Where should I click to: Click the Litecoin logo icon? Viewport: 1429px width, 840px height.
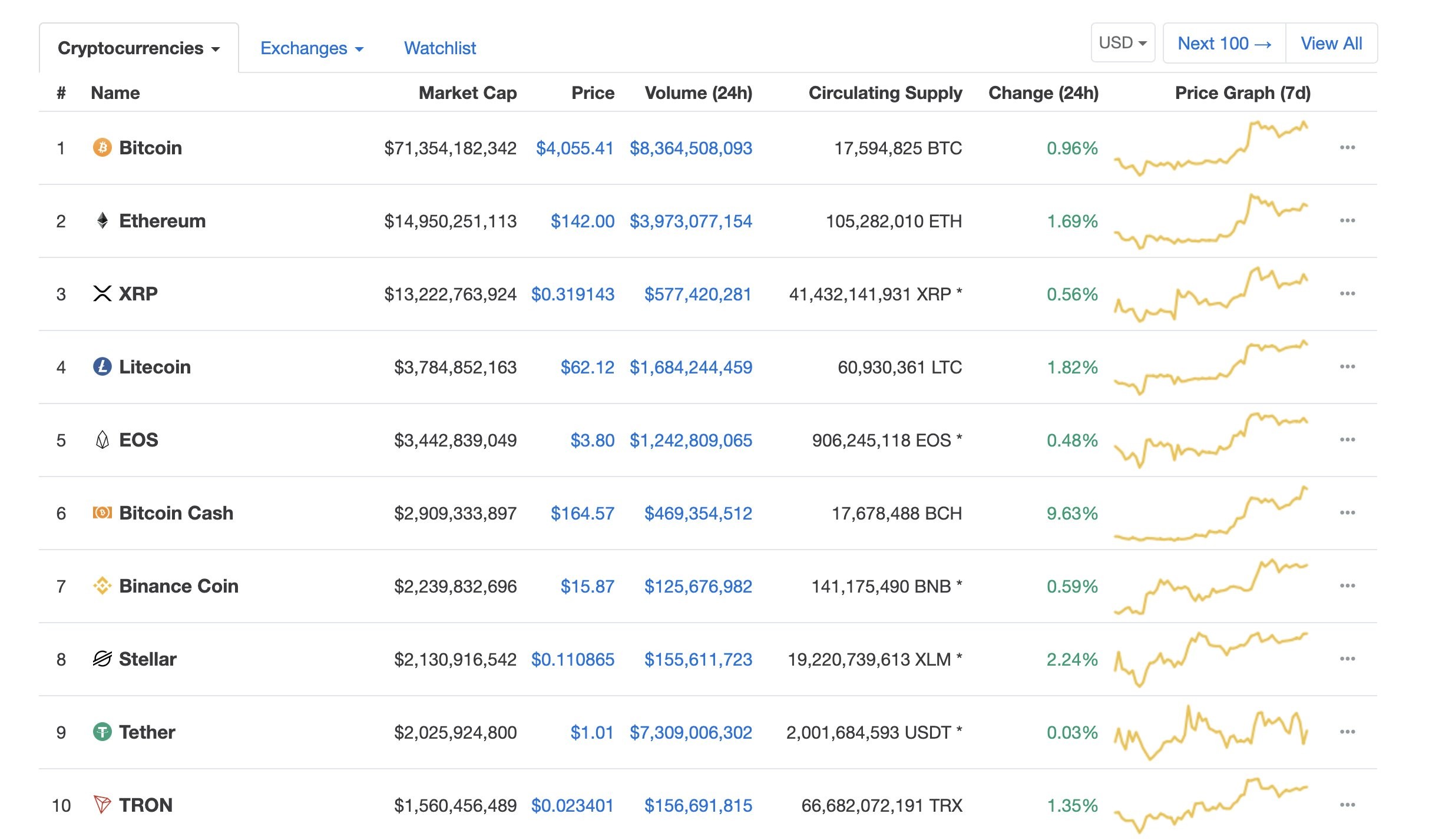point(102,366)
